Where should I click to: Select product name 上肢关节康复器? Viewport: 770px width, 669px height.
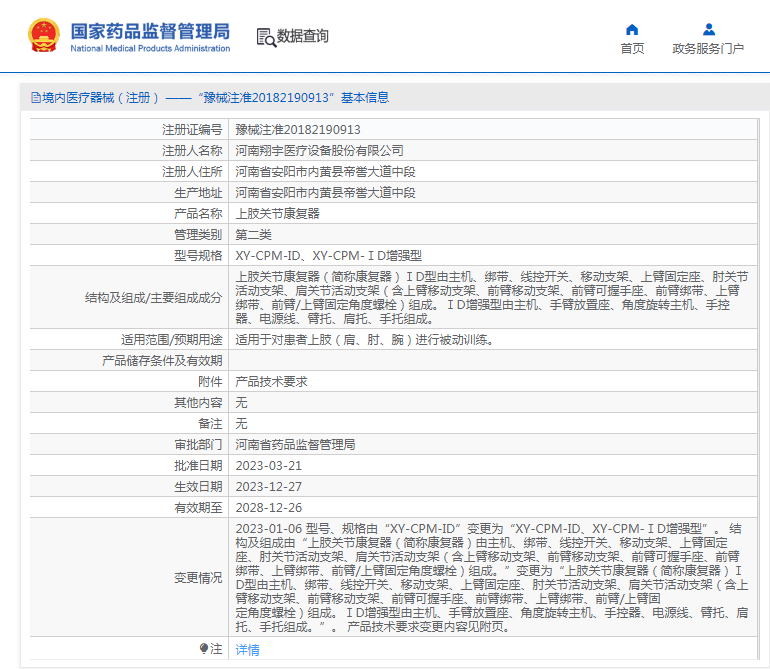[277, 214]
